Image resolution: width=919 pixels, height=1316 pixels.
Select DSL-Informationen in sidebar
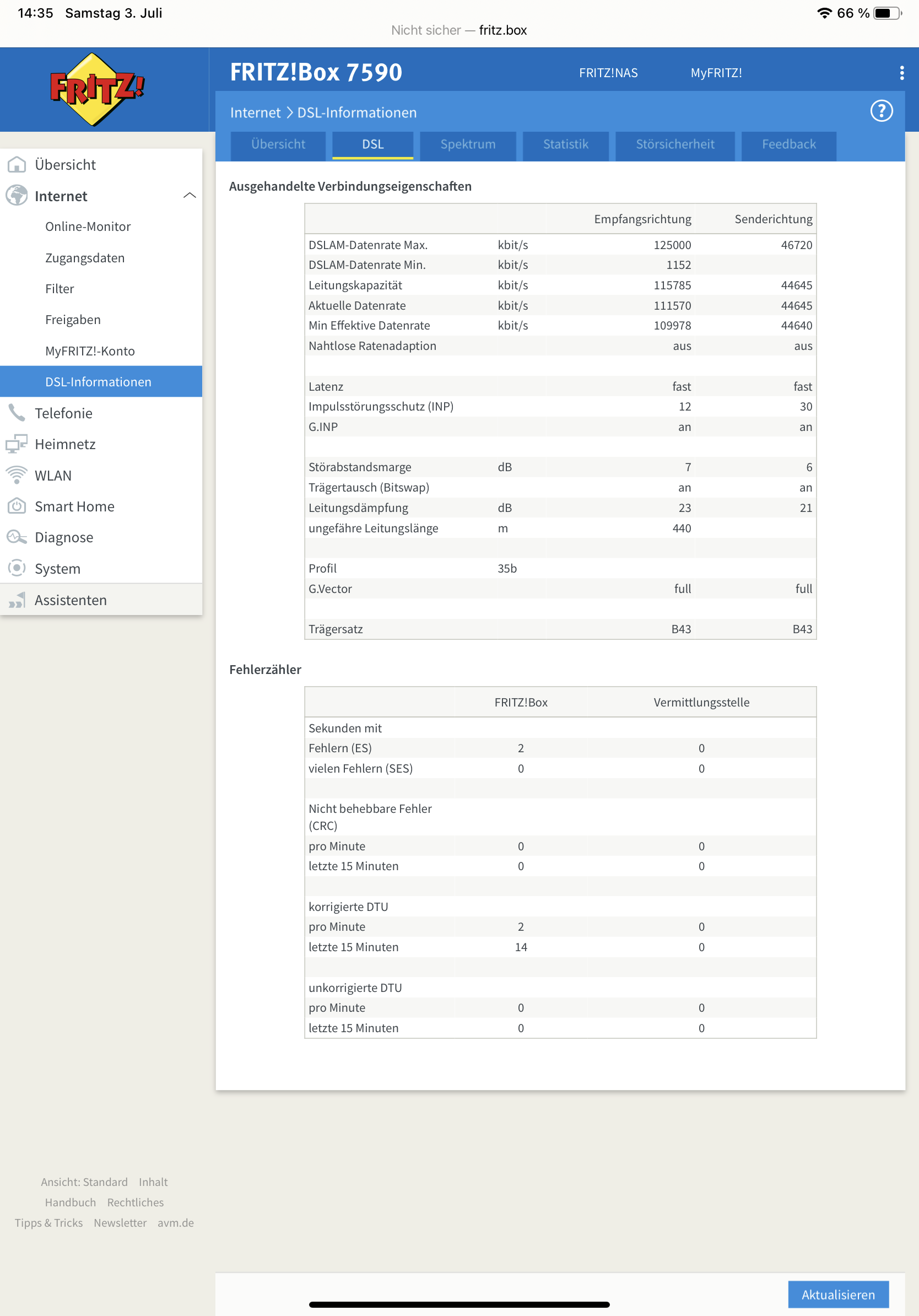coord(101,382)
